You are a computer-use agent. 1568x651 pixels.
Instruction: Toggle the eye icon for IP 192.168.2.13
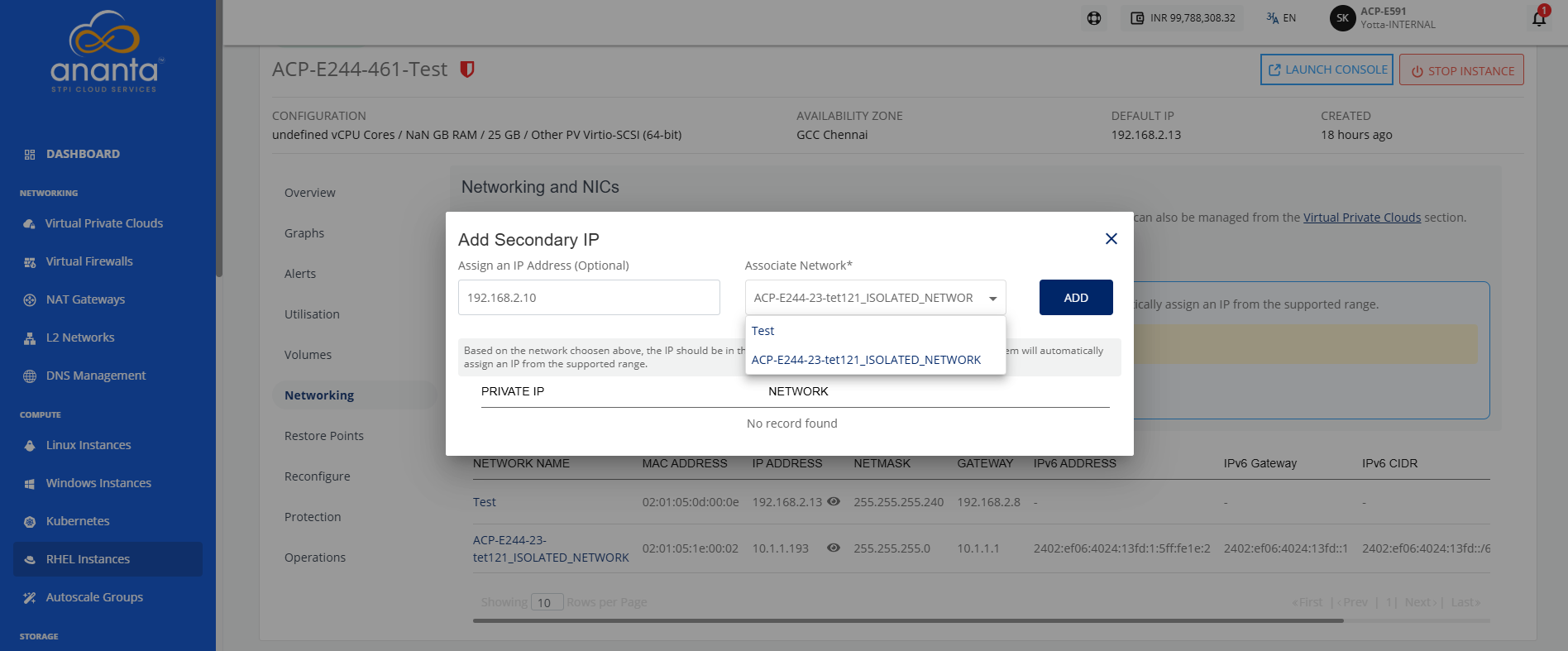[834, 501]
